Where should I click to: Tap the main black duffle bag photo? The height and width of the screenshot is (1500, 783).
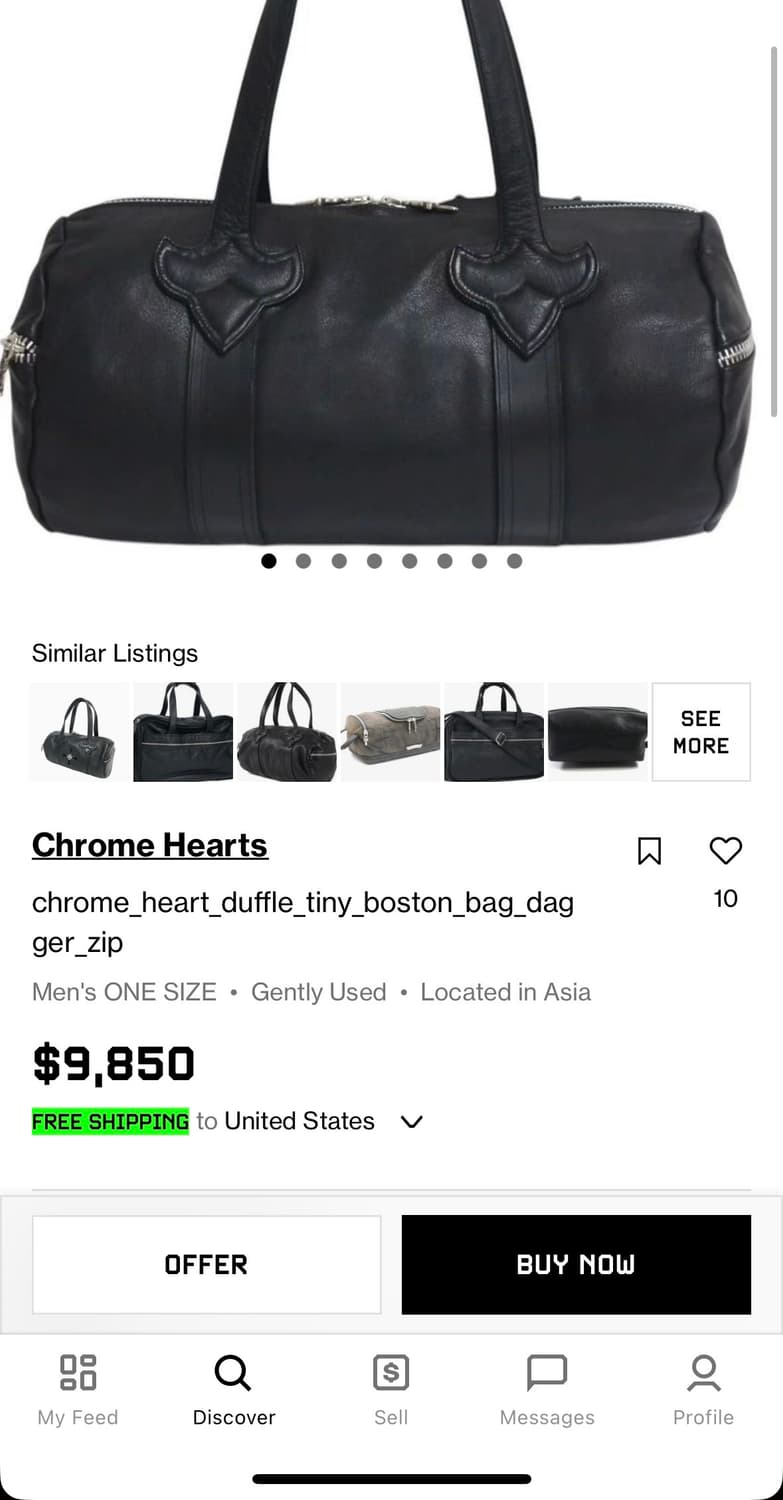391,300
